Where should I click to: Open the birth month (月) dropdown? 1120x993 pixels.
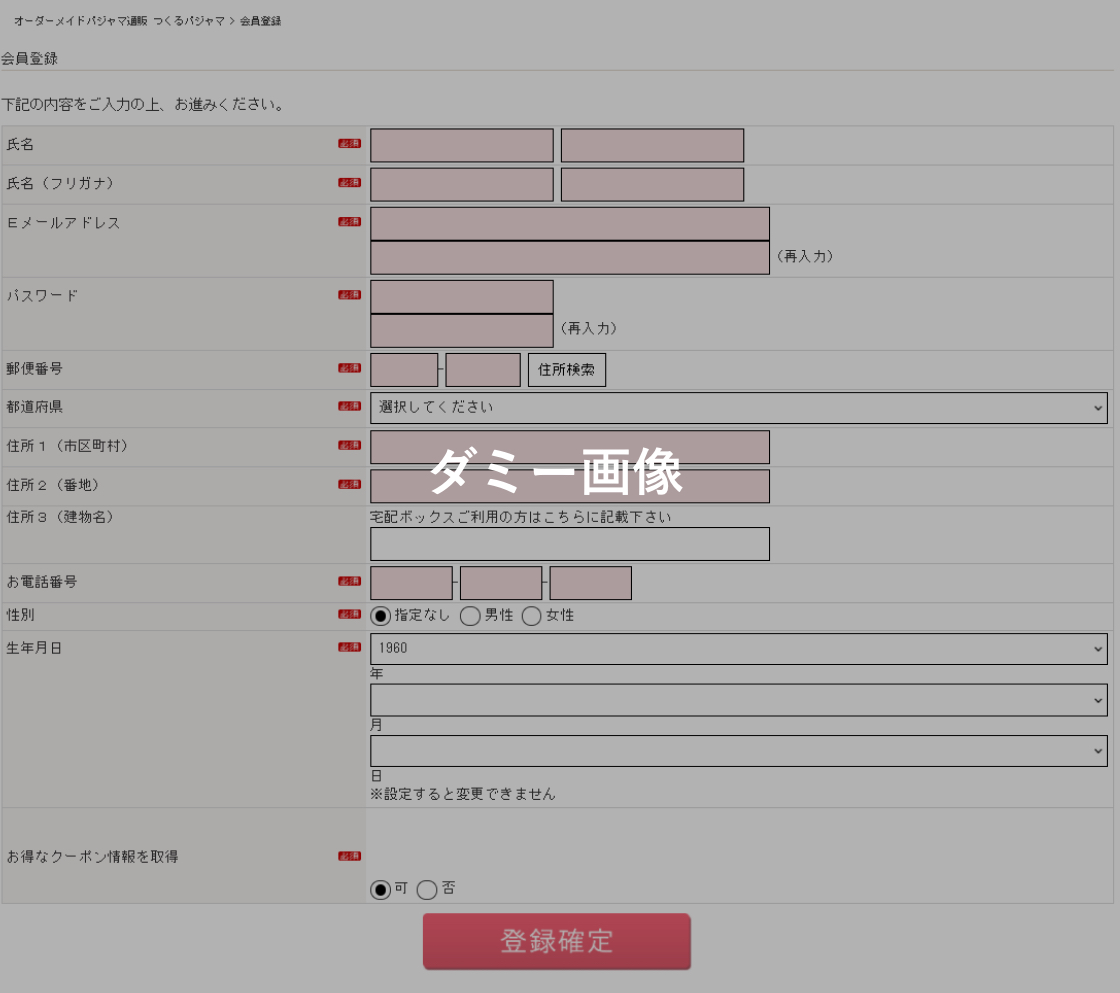click(x=738, y=700)
